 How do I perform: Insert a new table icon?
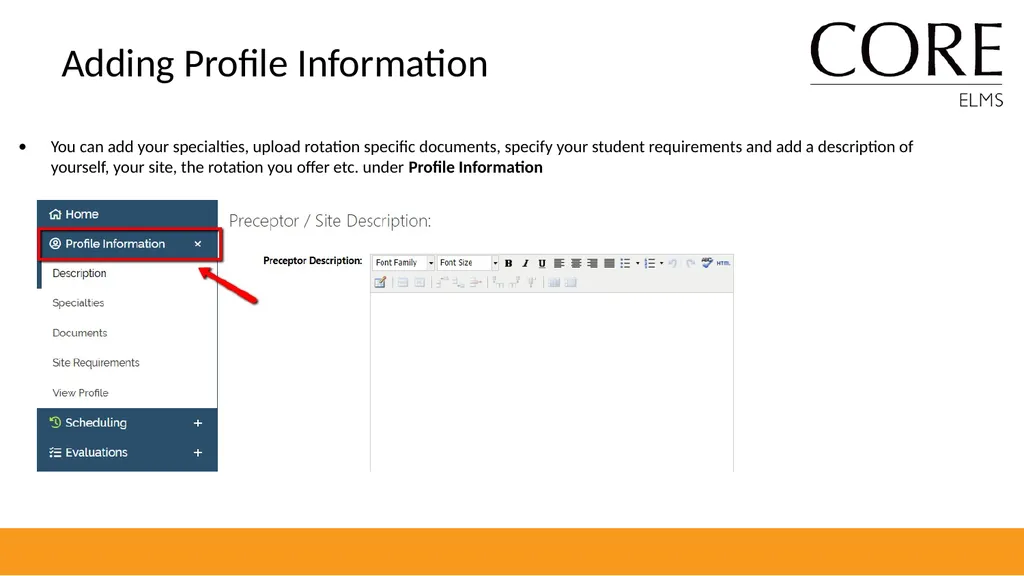380,282
